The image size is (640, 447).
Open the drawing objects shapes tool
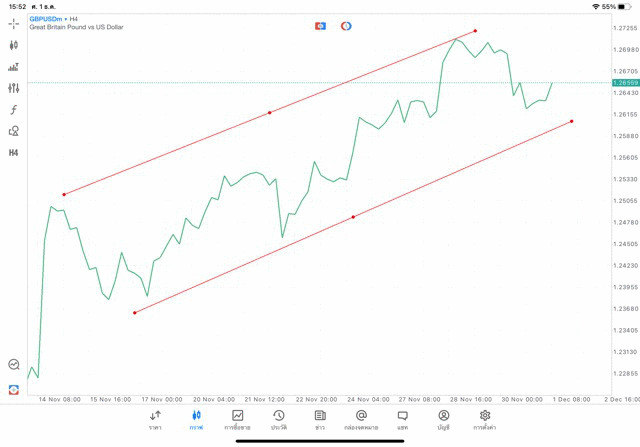[x=13, y=131]
